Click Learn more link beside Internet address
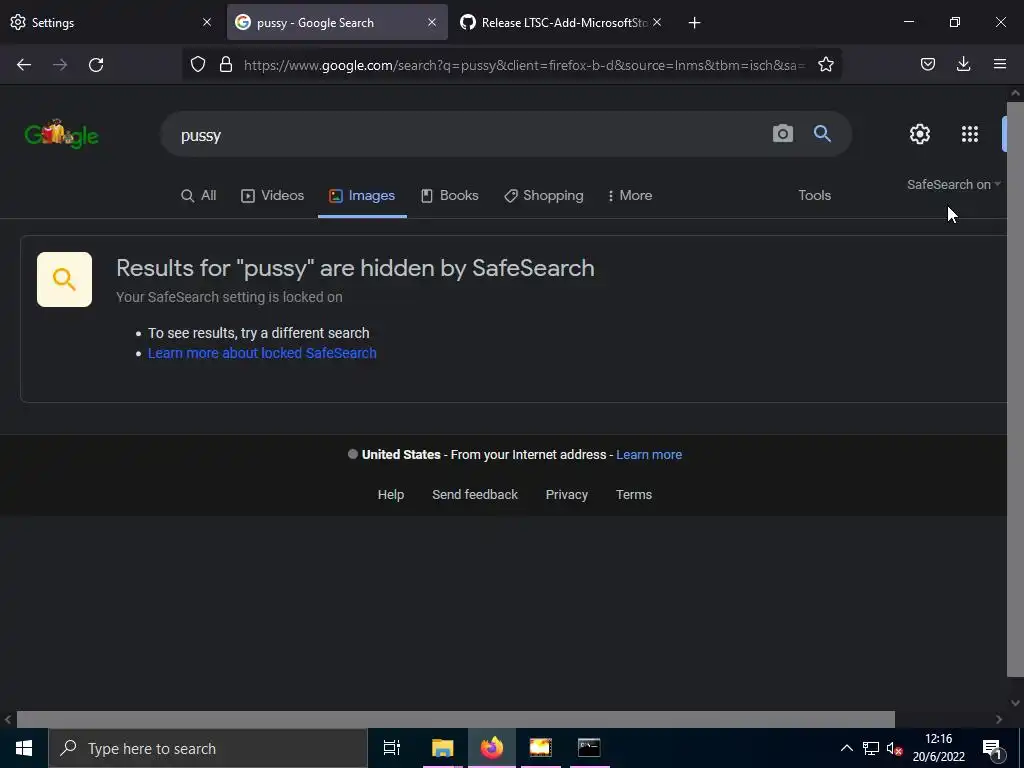Viewport: 1024px width, 768px height. point(649,455)
